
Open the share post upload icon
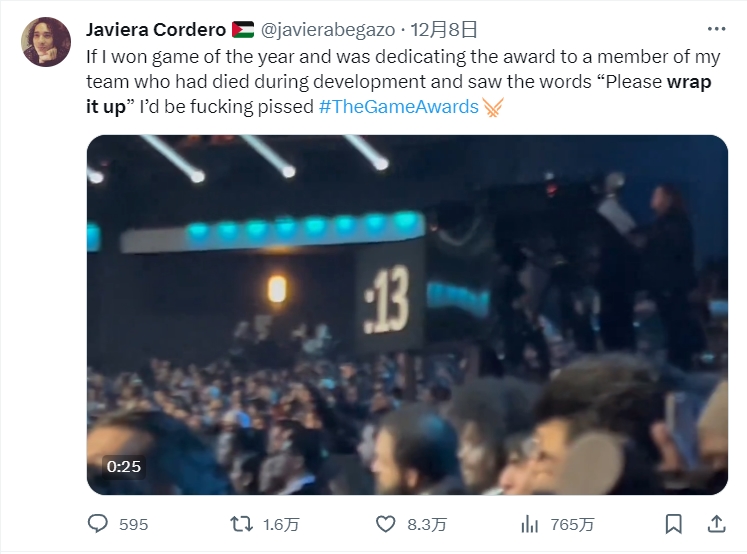tap(716, 524)
